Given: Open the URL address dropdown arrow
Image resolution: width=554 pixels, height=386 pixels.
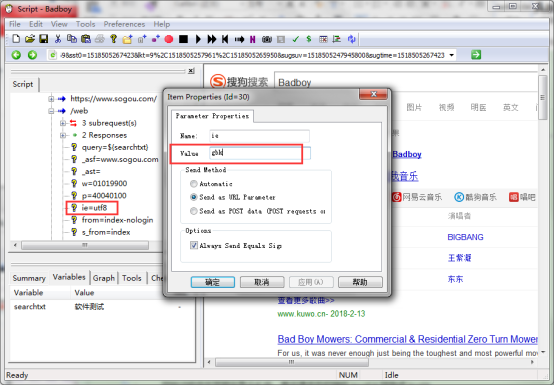Looking at the screenshot, I should [x=452, y=55].
